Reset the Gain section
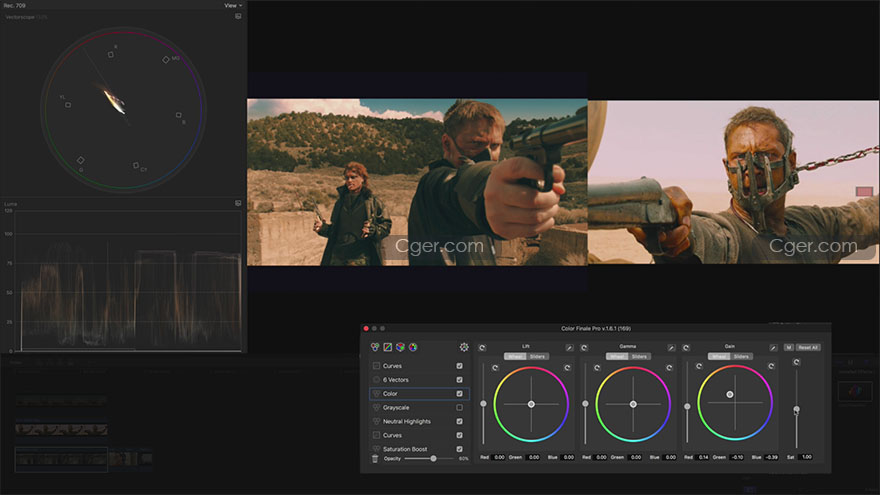The width and height of the screenshot is (880, 495). tap(686, 348)
